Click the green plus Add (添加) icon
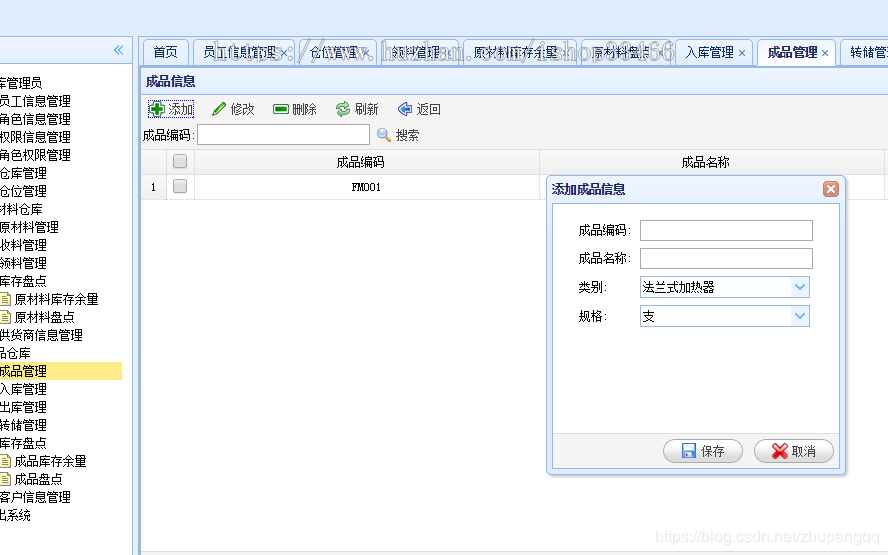 click(x=157, y=109)
